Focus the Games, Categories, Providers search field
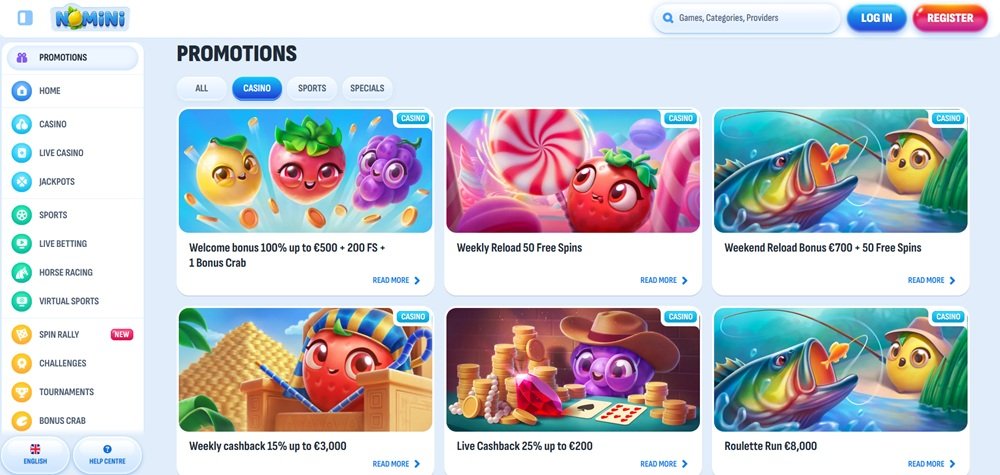The image size is (1000, 475). [x=746, y=18]
